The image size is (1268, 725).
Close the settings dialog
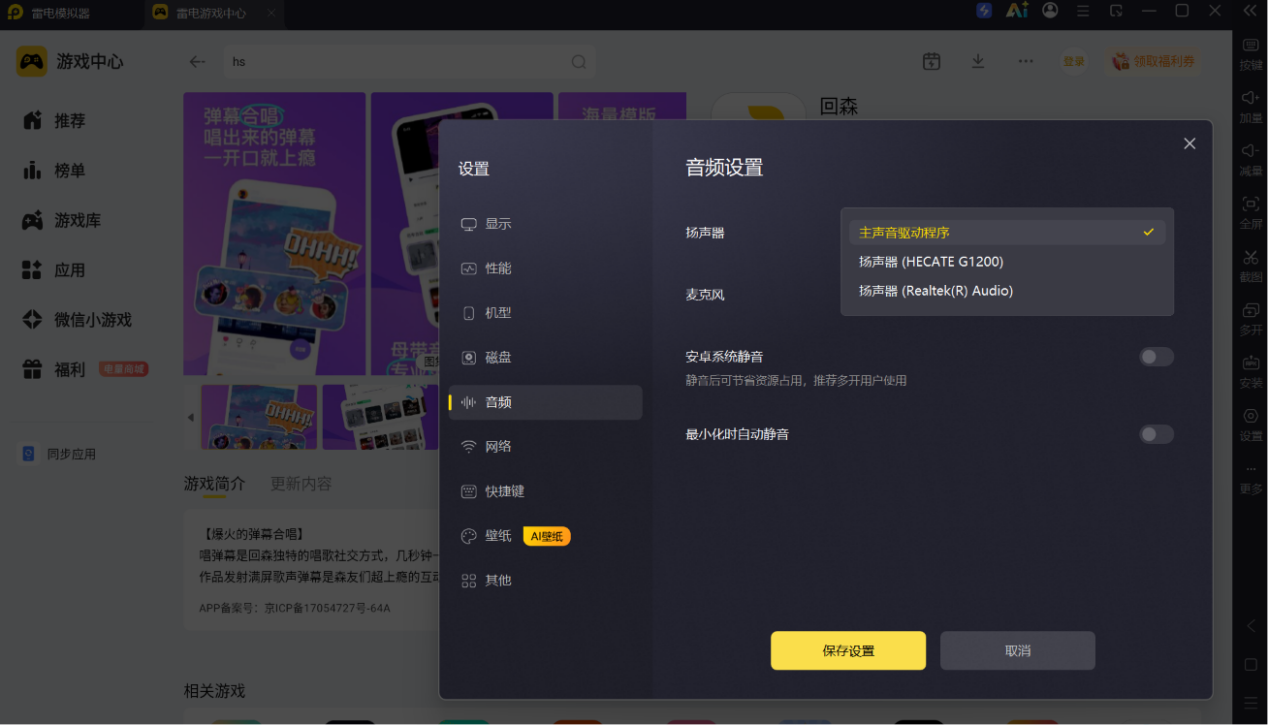click(1189, 144)
